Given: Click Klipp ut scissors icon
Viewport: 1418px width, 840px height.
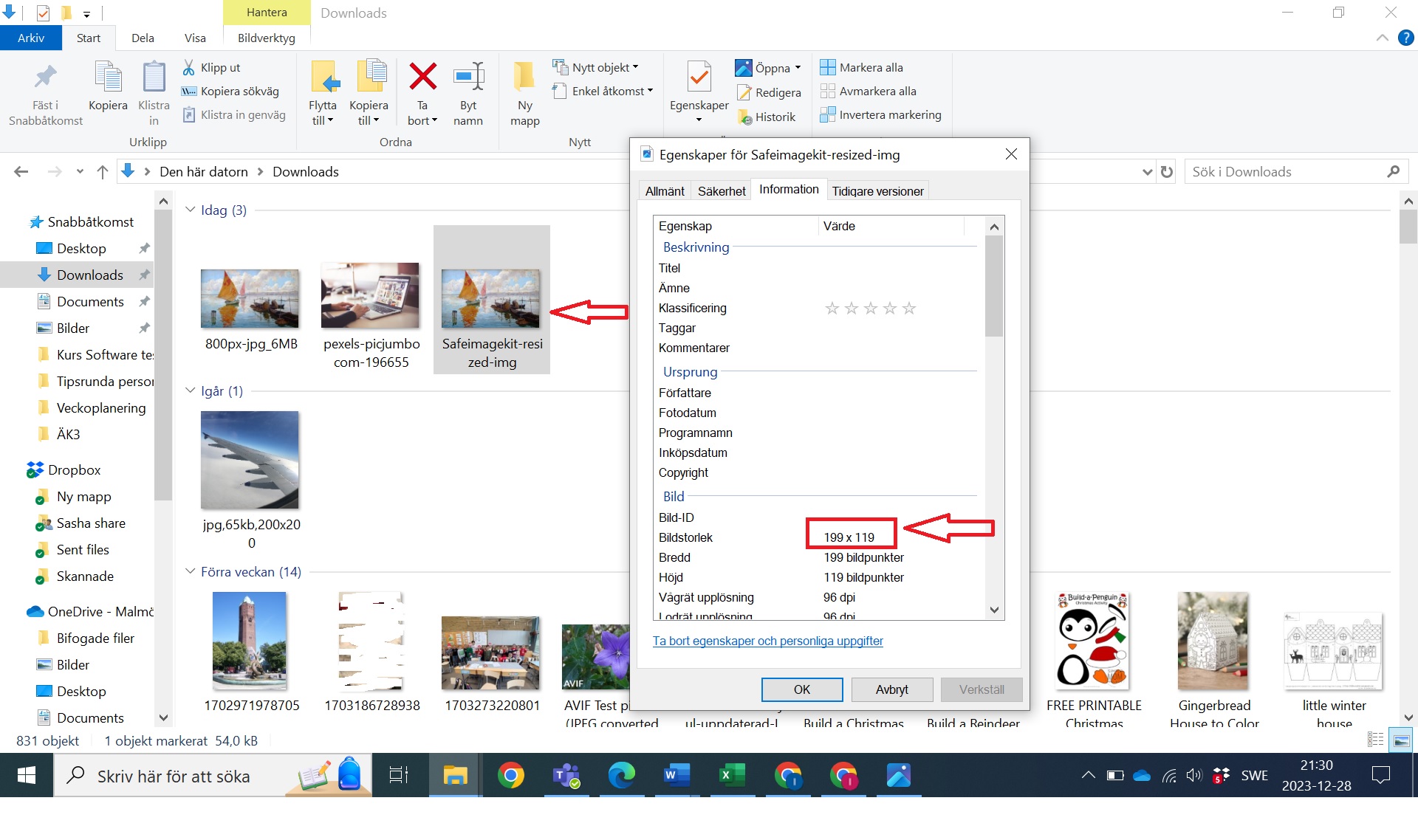Looking at the screenshot, I should [x=189, y=67].
